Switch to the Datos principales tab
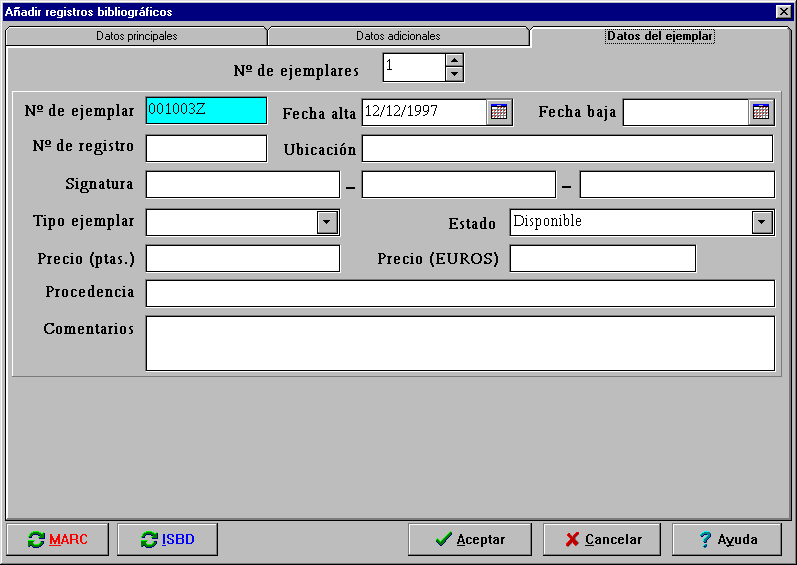 [x=137, y=36]
